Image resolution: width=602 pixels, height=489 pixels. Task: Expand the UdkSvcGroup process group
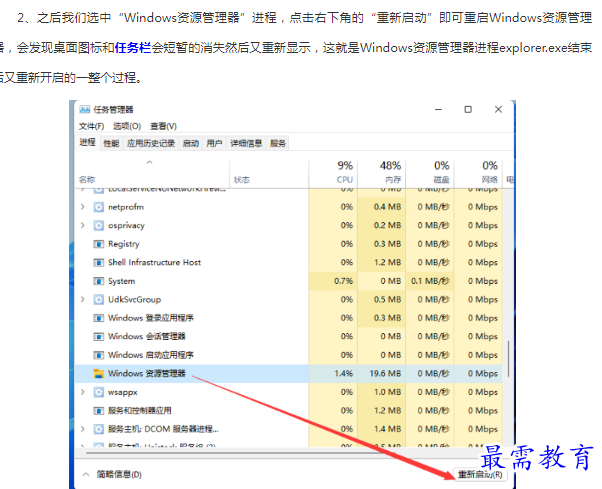tap(83, 299)
